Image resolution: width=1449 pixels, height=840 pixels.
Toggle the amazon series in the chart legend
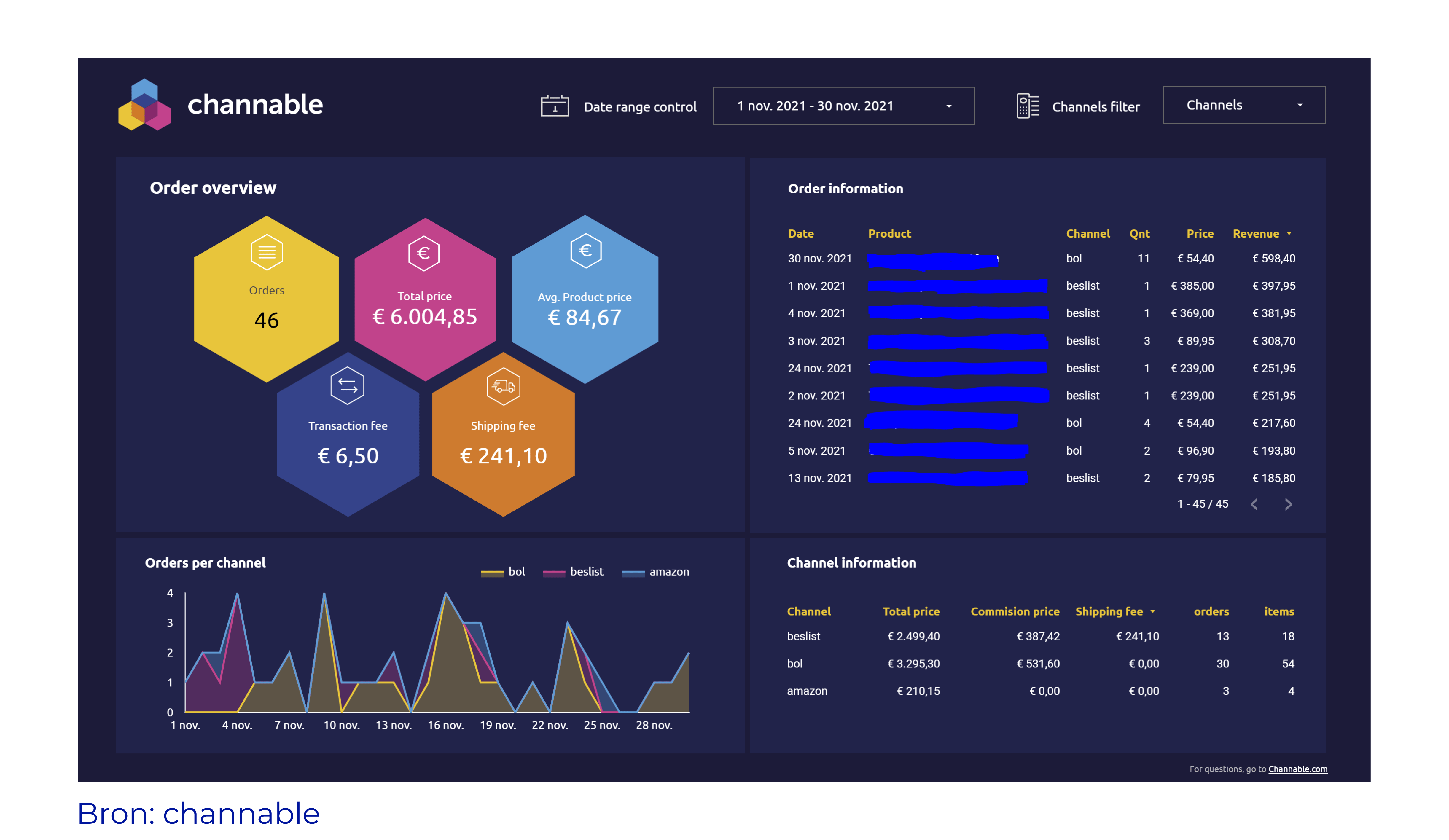(669, 571)
